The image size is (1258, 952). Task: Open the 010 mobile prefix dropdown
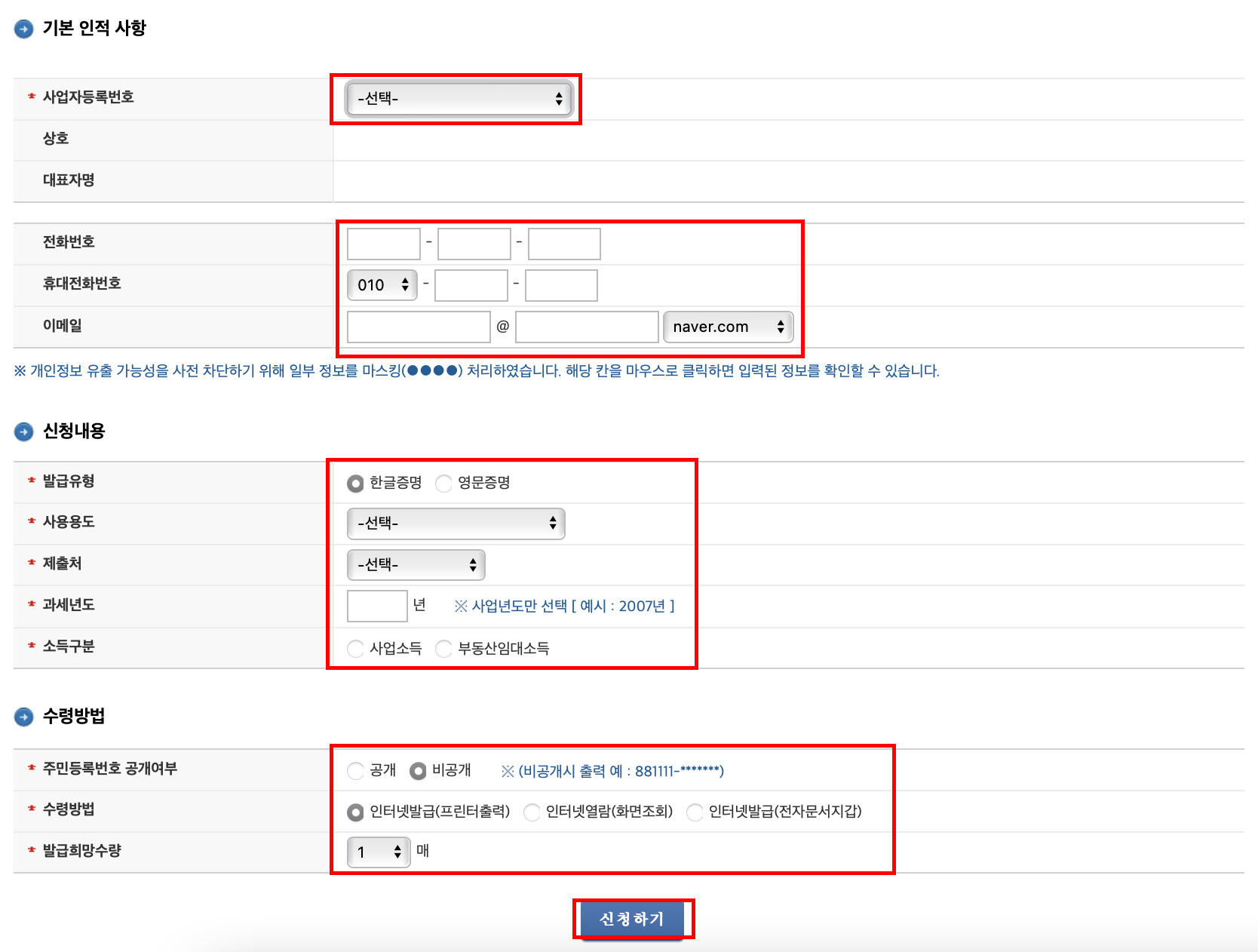(x=382, y=285)
